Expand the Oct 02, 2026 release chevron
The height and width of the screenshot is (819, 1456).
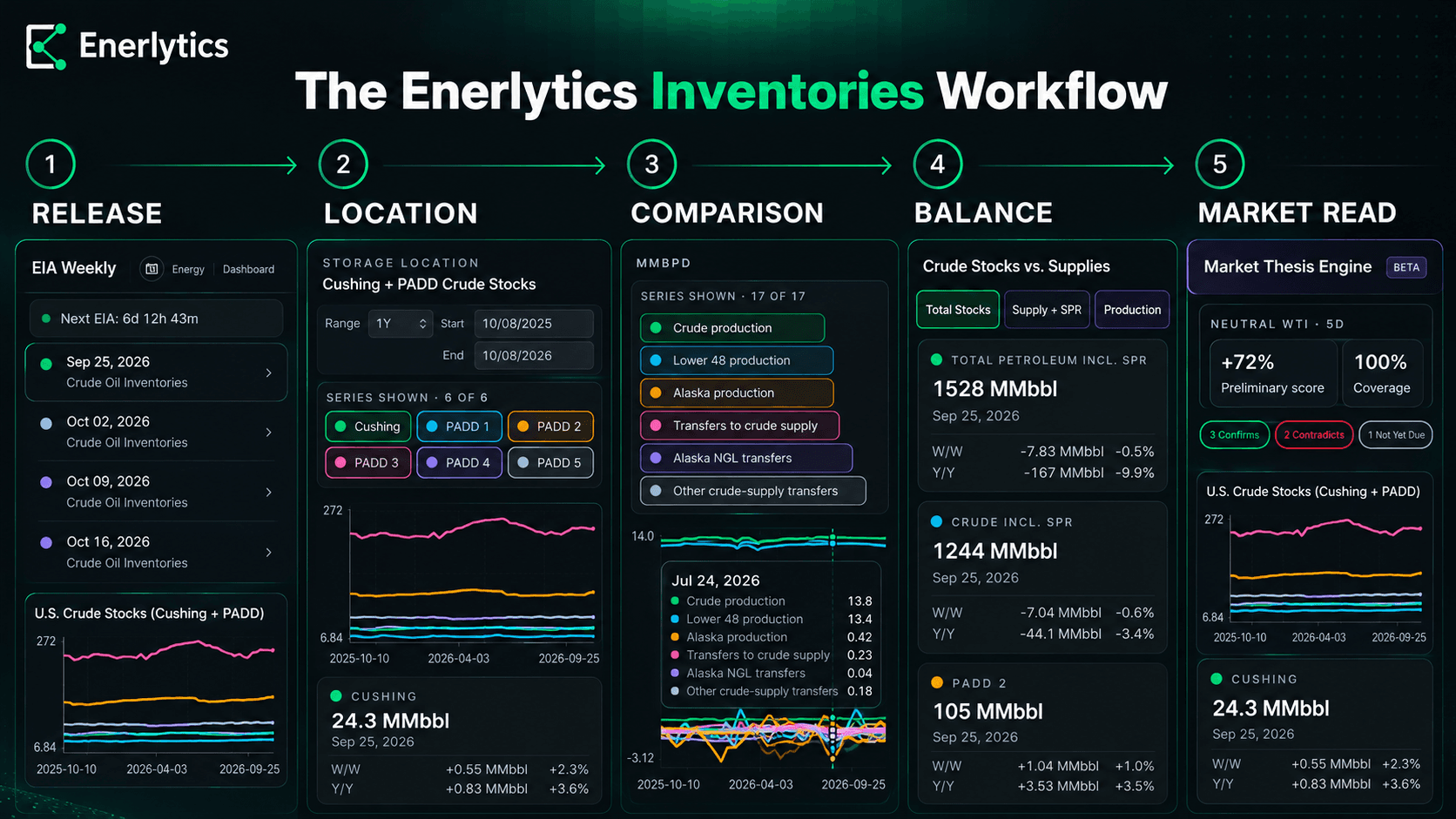pyautogui.click(x=268, y=432)
